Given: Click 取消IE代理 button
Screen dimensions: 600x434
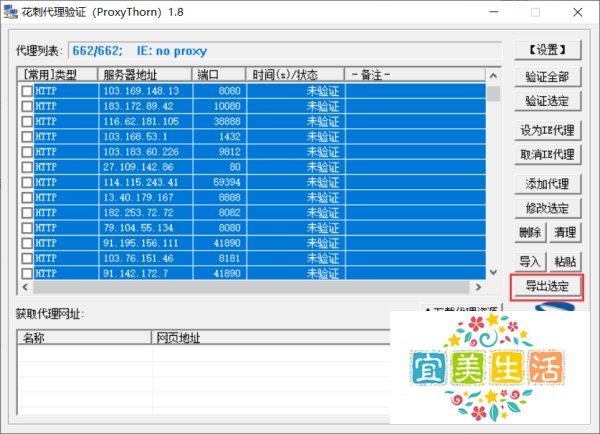Looking at the screenshot, I should tap(548, 155).
